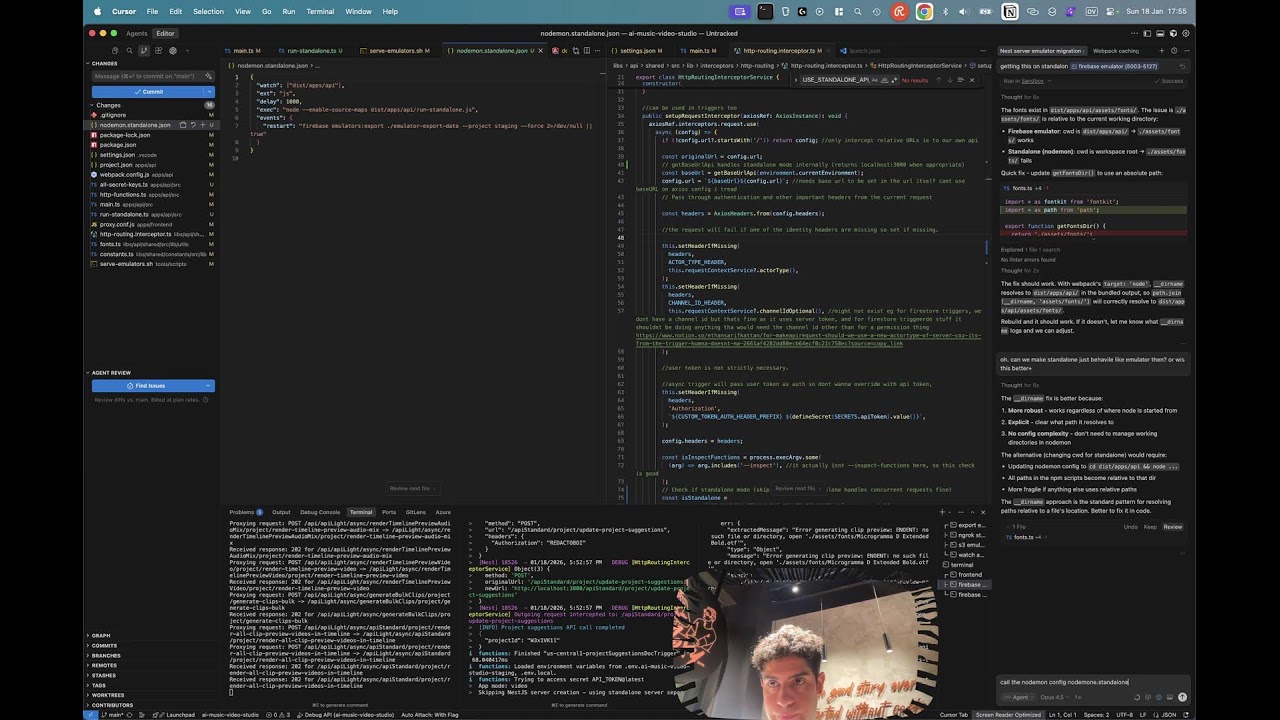This screenshot has width=1280, height=720.
Task: Open Chrome icon in macOS menu bar
Action: coord(924,12)
